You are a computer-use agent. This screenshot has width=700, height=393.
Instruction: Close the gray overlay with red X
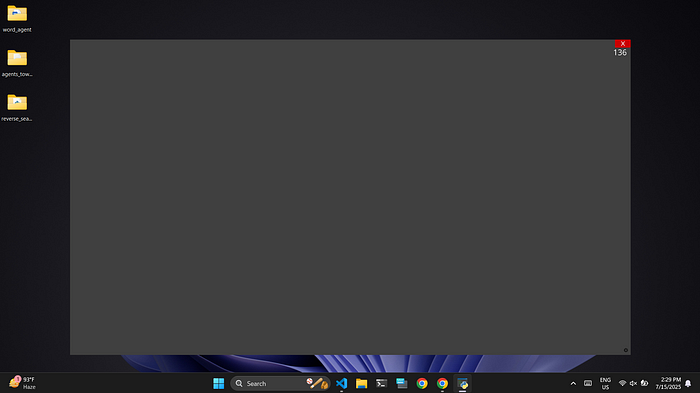coord(622,43)
